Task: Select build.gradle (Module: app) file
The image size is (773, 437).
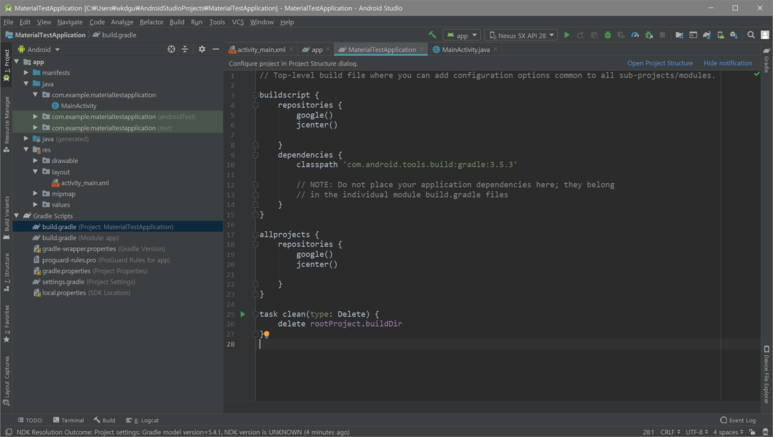Action: point(76,238)
